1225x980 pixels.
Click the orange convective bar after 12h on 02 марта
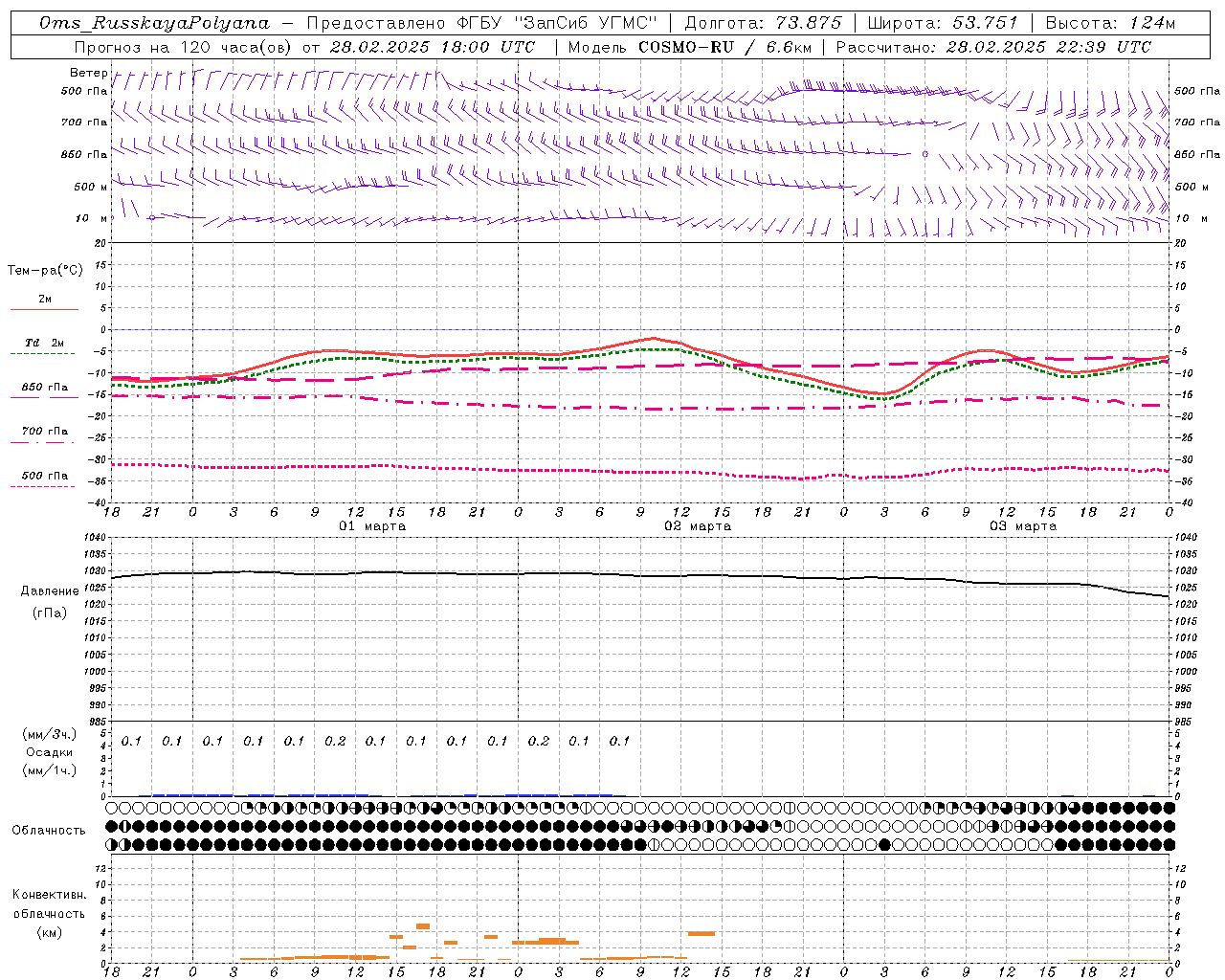pos(702,933)
